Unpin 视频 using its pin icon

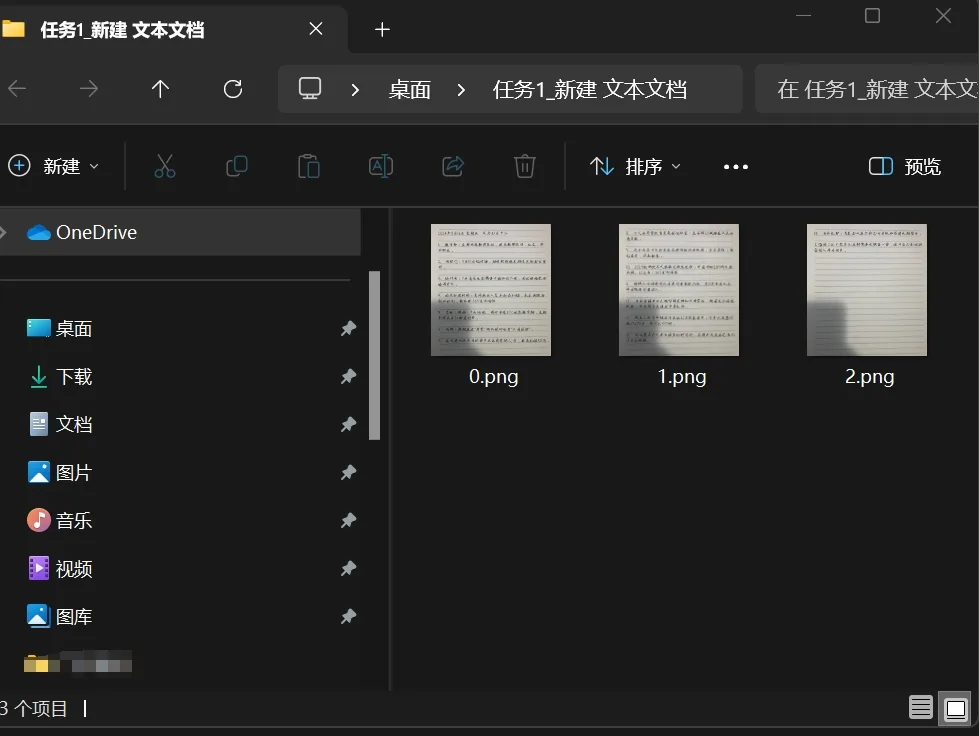348,568
